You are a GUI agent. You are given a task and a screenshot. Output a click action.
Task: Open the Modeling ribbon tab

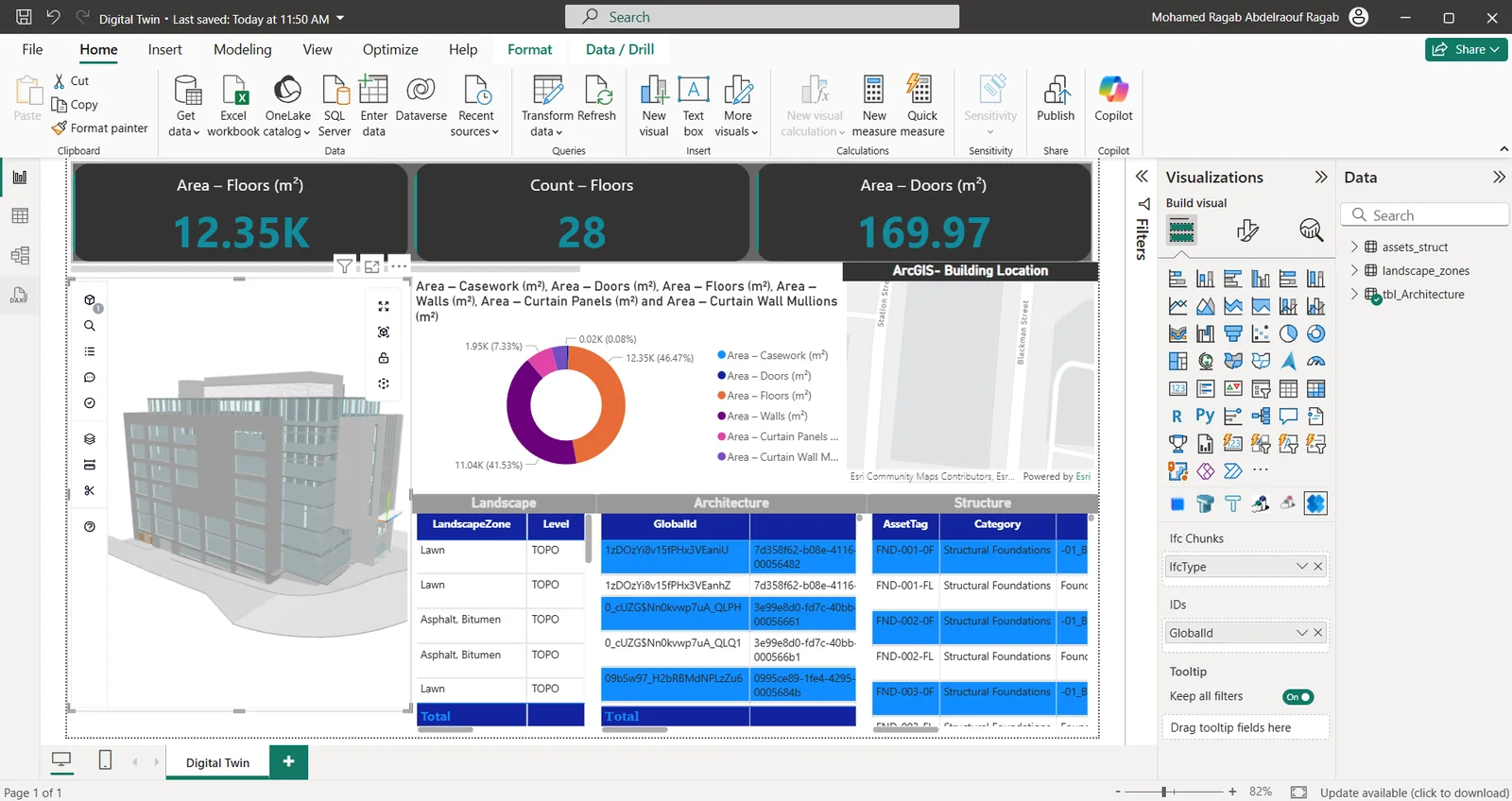[242, 49]
